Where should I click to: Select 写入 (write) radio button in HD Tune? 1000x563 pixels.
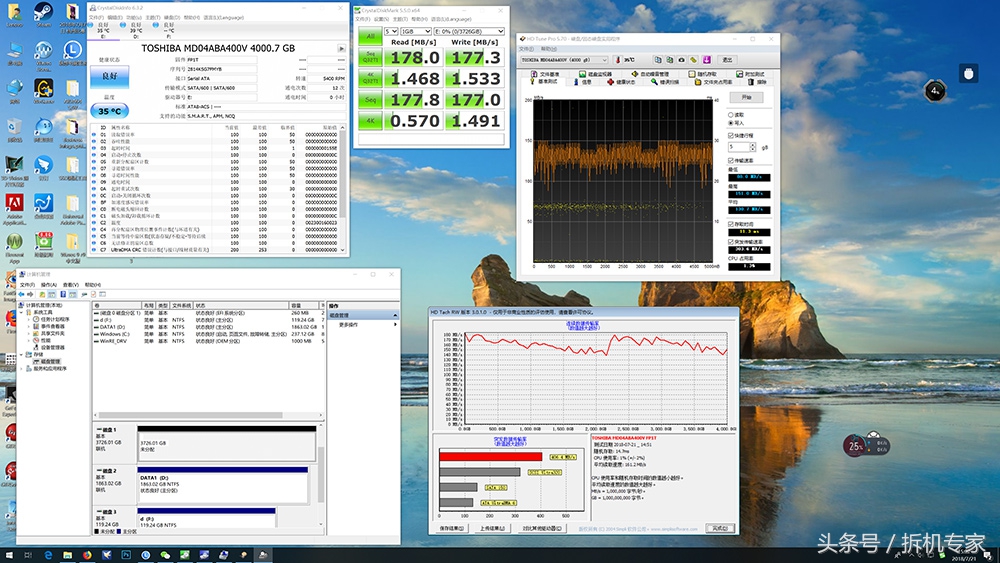point(731,122)
